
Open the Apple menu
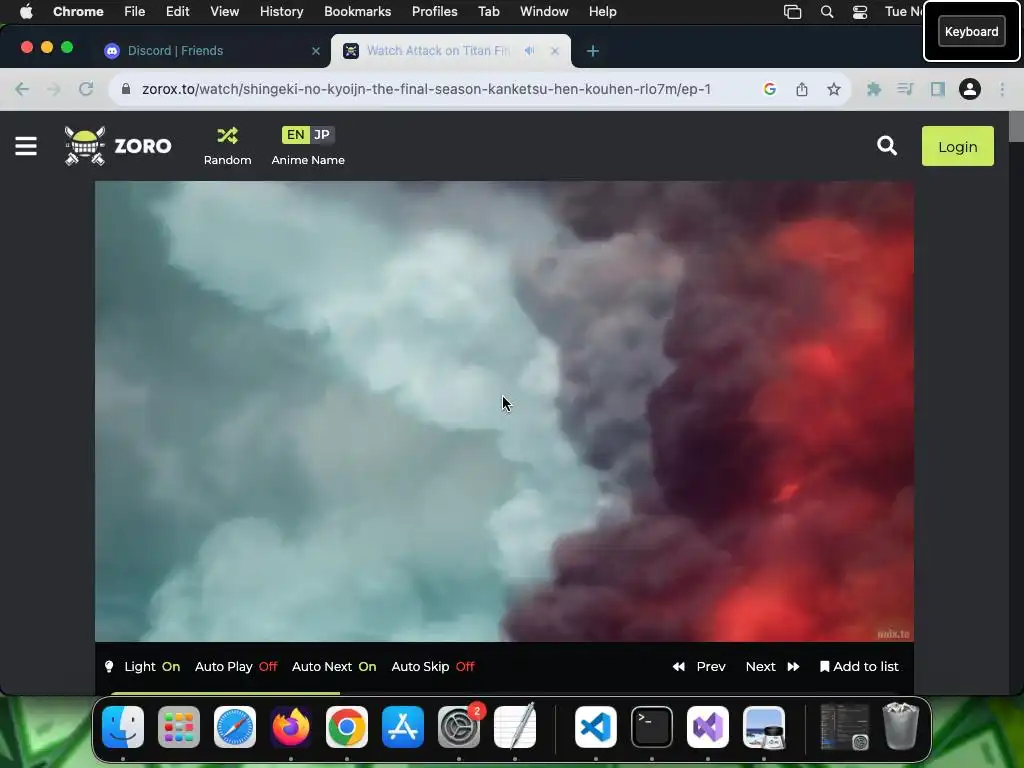(26, 12)
